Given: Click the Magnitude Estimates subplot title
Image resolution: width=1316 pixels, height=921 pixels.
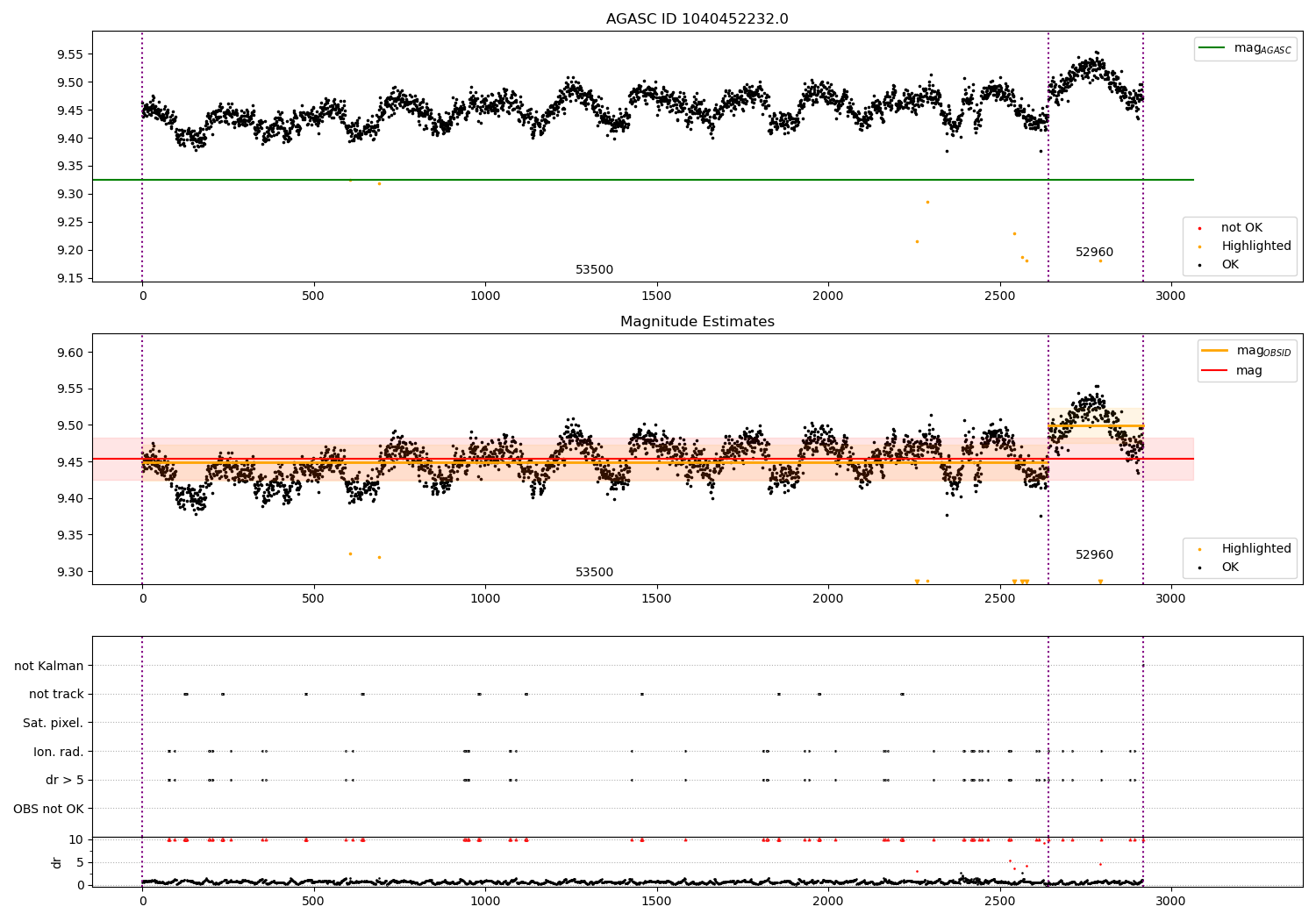Looking at the screenshot, I should point(697,322).
